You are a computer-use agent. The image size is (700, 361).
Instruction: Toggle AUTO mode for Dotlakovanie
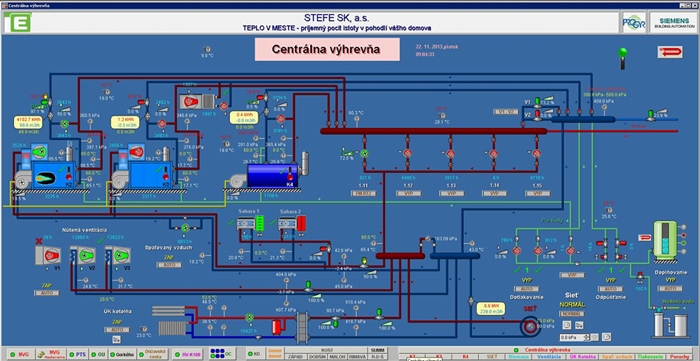tap(527, 289)
